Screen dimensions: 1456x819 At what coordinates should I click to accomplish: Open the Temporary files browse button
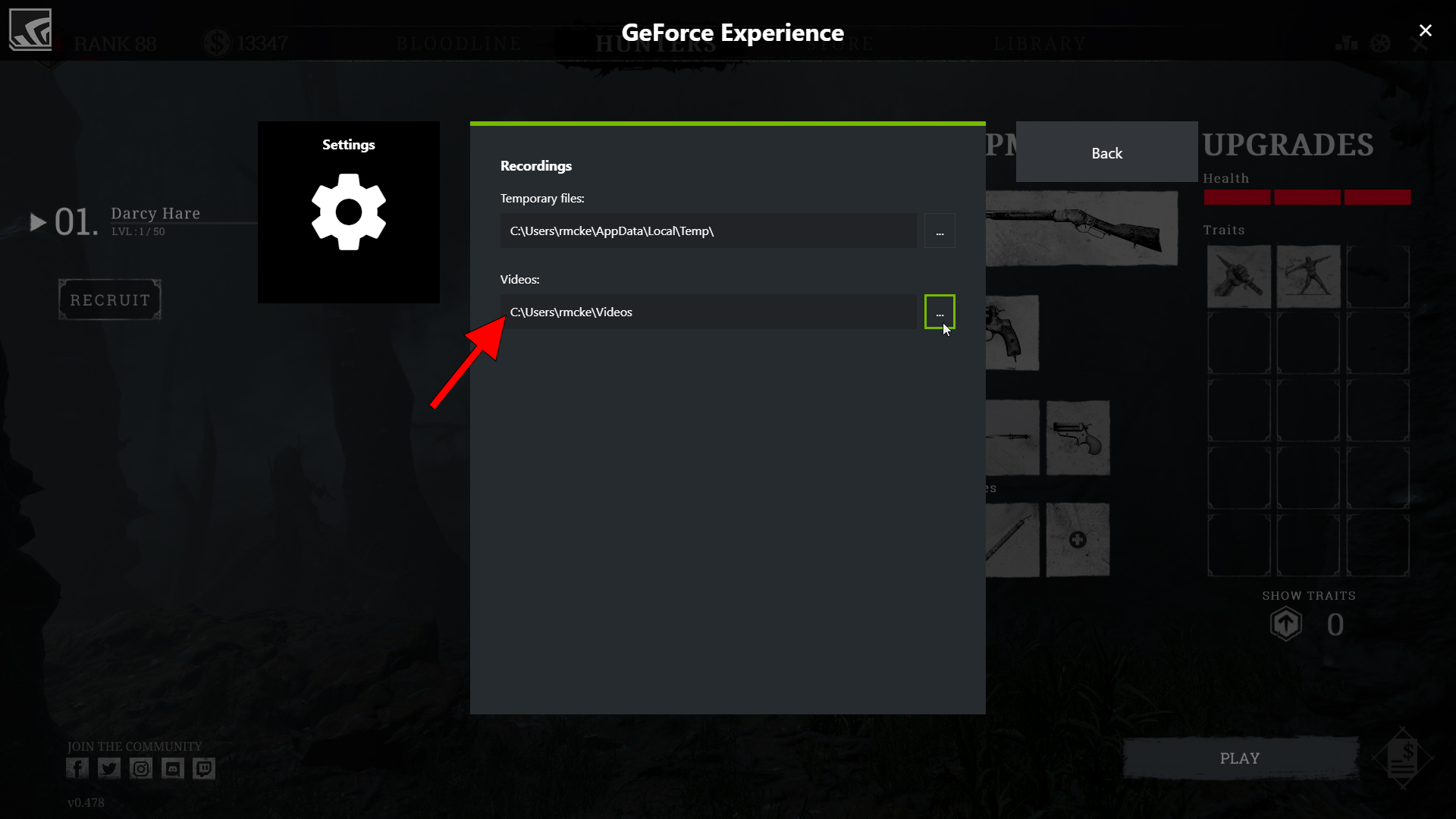tap(940, 231)
